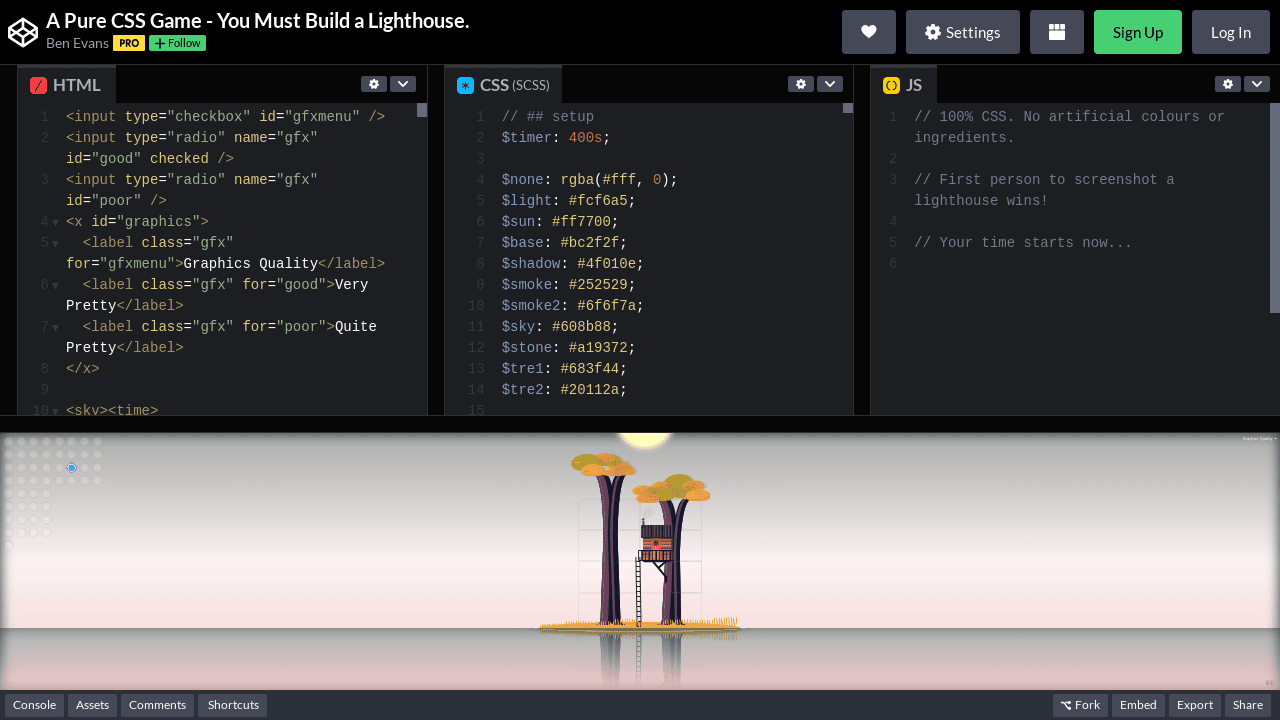Select the JS editor tab
The image size is (1280, 720).
pos(904,85)
